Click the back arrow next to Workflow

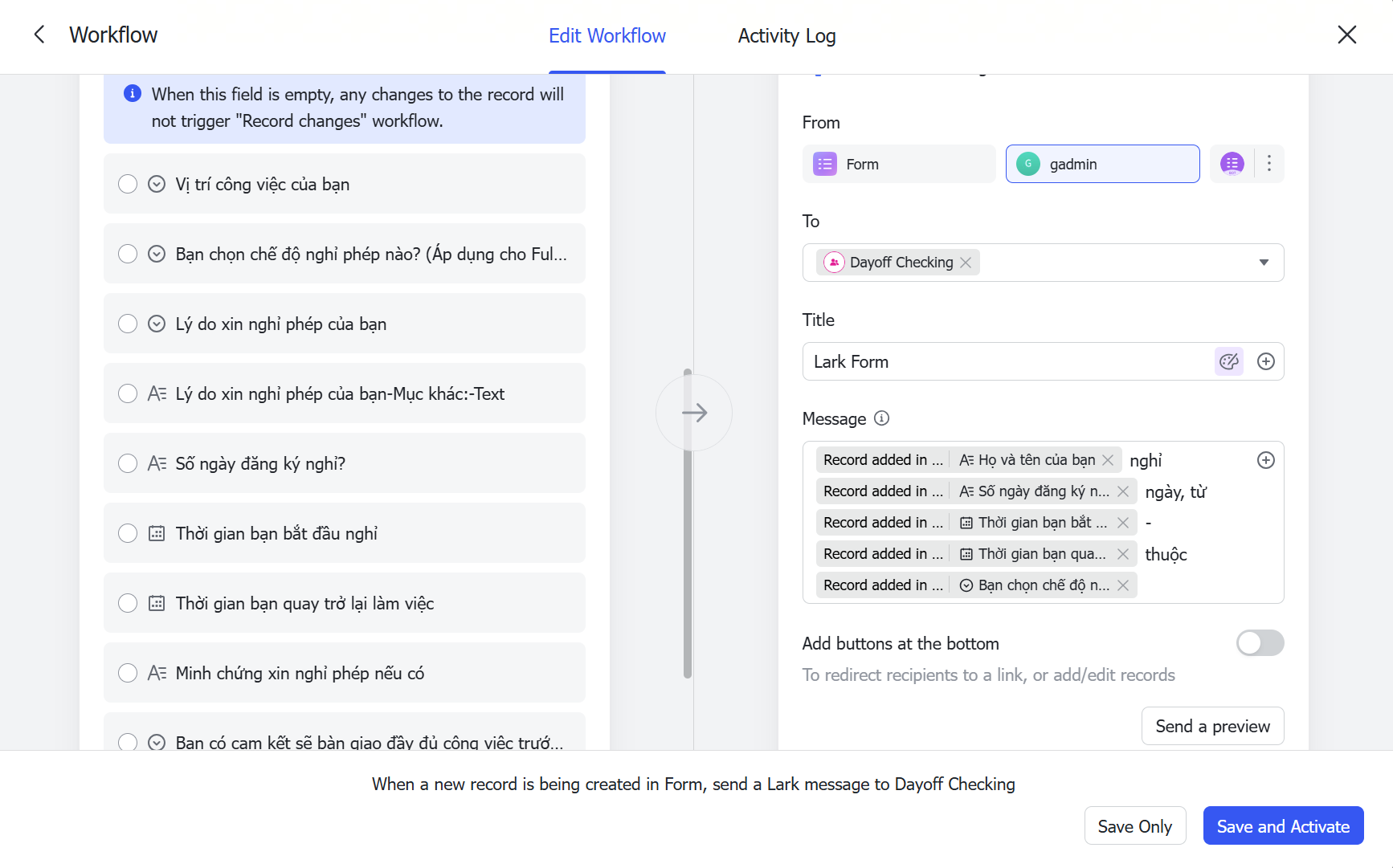(39, 35)
